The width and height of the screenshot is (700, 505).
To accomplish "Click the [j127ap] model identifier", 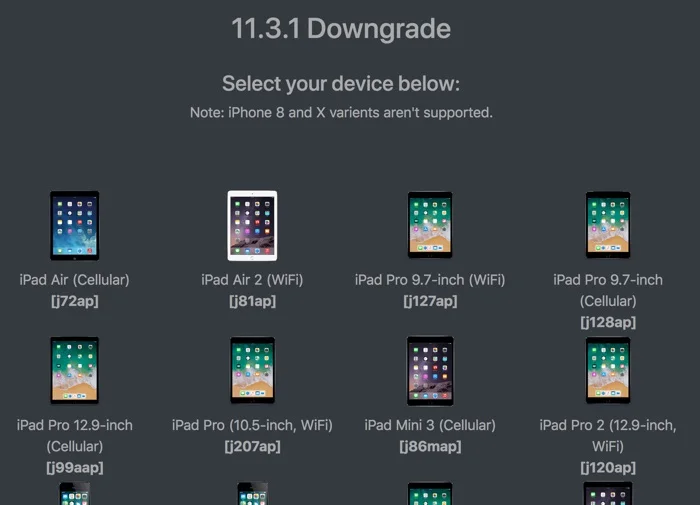I will [x=430, y=301].
